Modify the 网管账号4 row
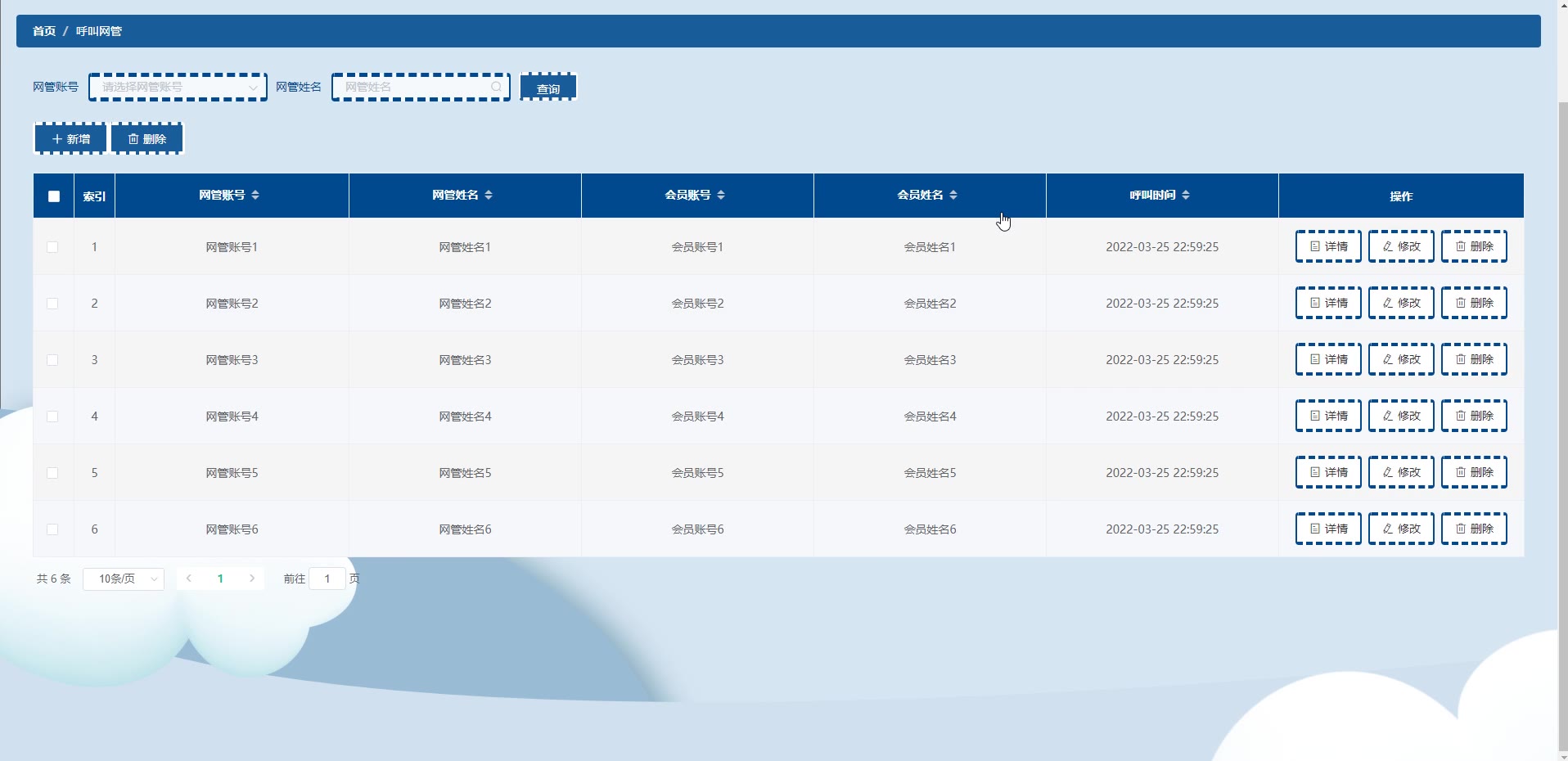The image size is (1568, 761). point(1401,416)
